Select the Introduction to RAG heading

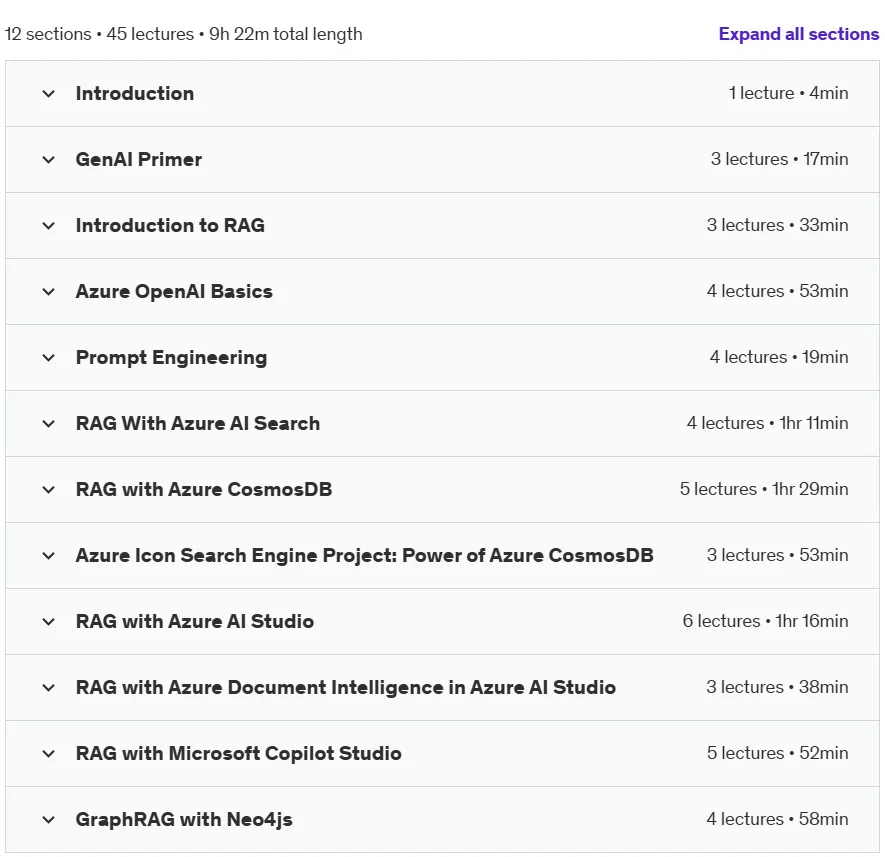(170, 225)
